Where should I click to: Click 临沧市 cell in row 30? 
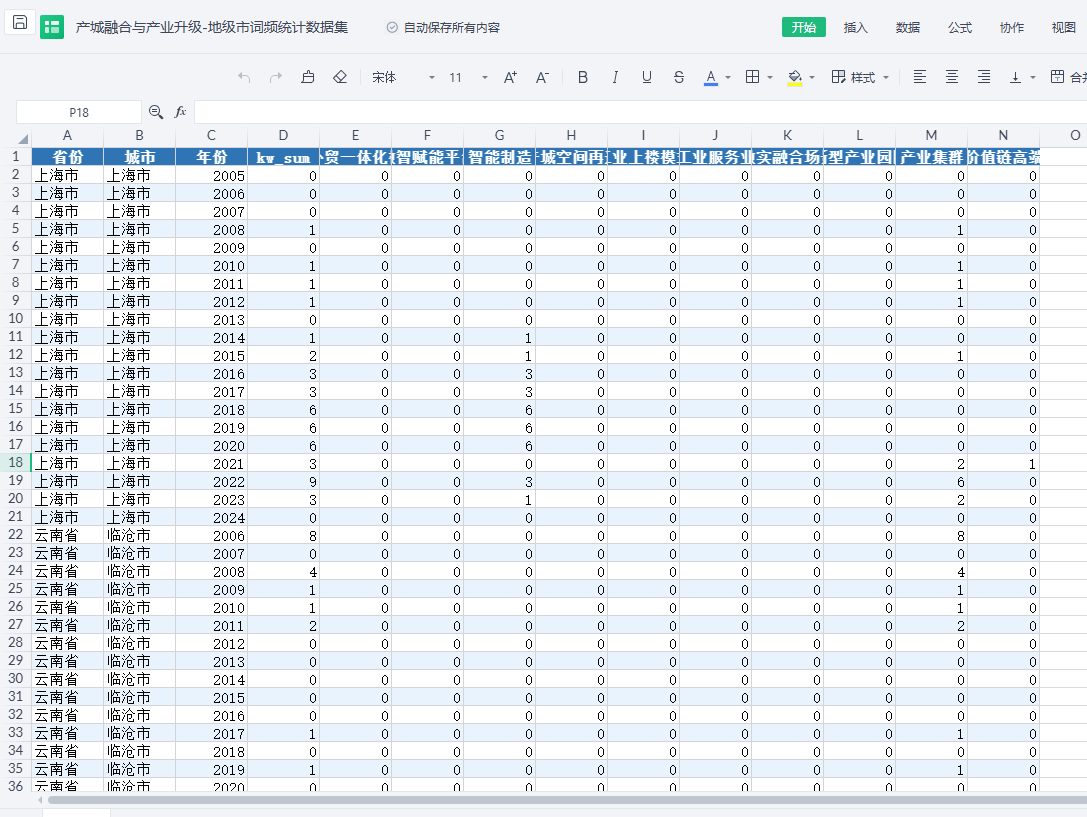[x=139, y=680]
